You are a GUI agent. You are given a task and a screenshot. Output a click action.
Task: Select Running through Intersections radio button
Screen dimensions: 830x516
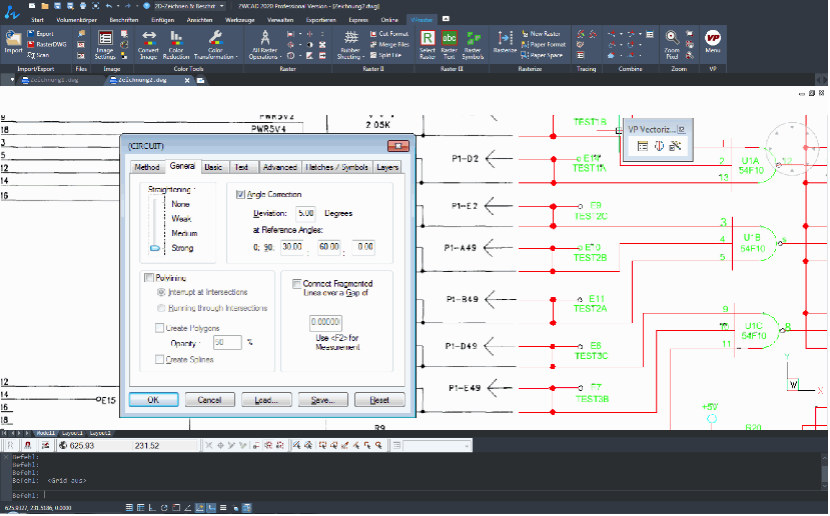tap(161, 308)
